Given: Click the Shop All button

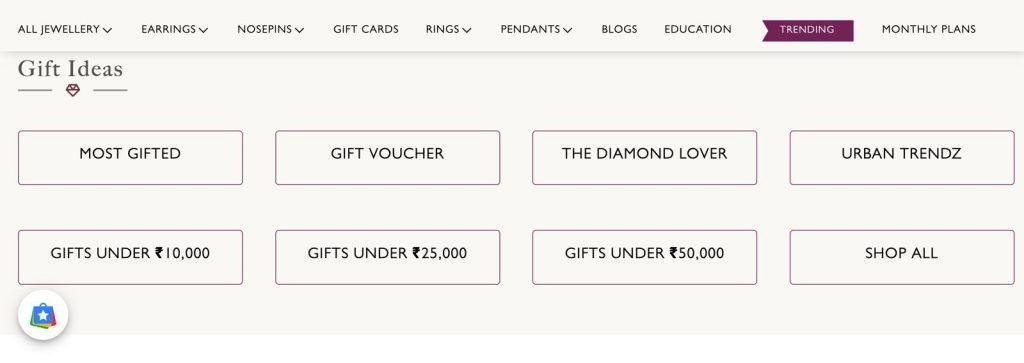Looking at the screenshot, I should [902, 257].
